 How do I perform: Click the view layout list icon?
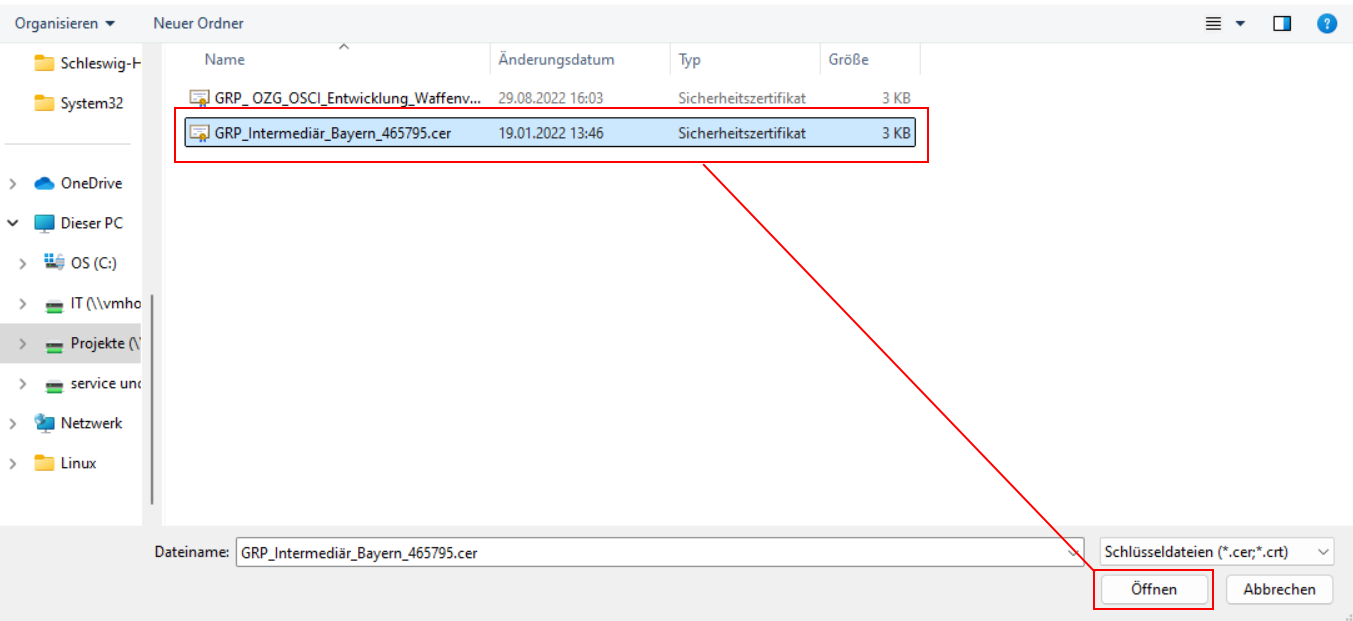coord(1214,23)
